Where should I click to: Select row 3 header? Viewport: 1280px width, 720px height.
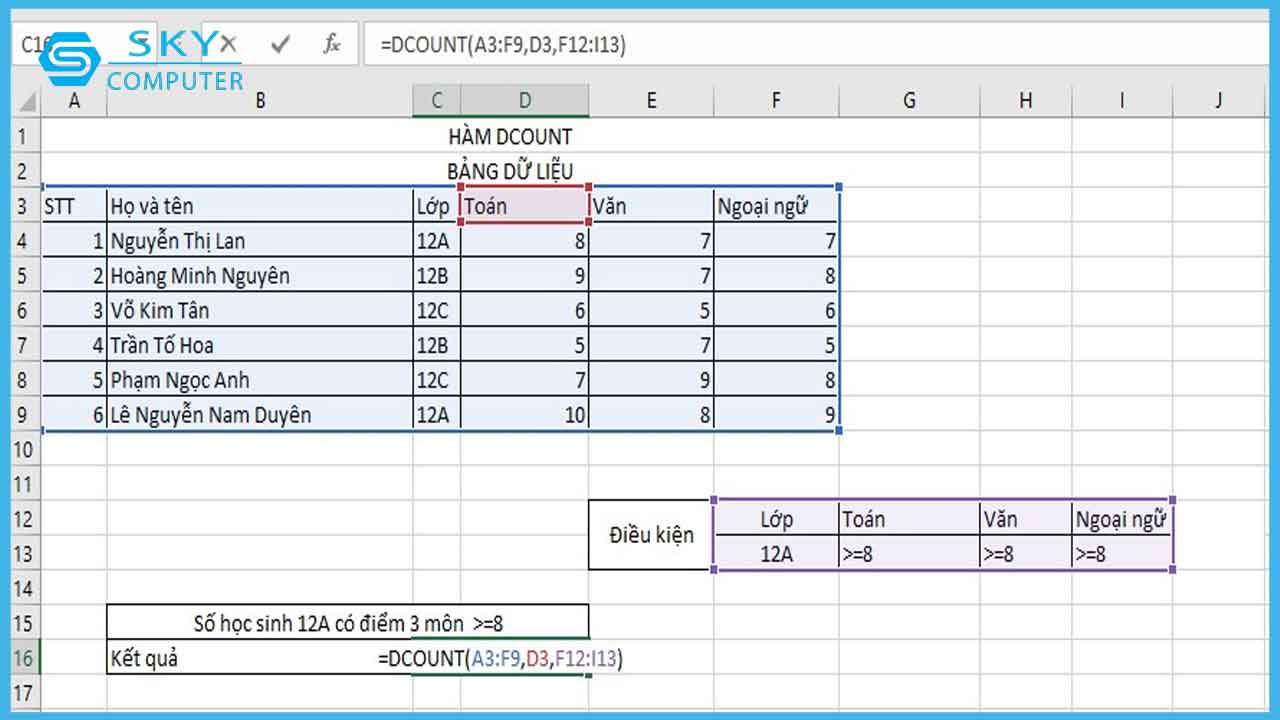pyautogui.click(x=27, y=206)
